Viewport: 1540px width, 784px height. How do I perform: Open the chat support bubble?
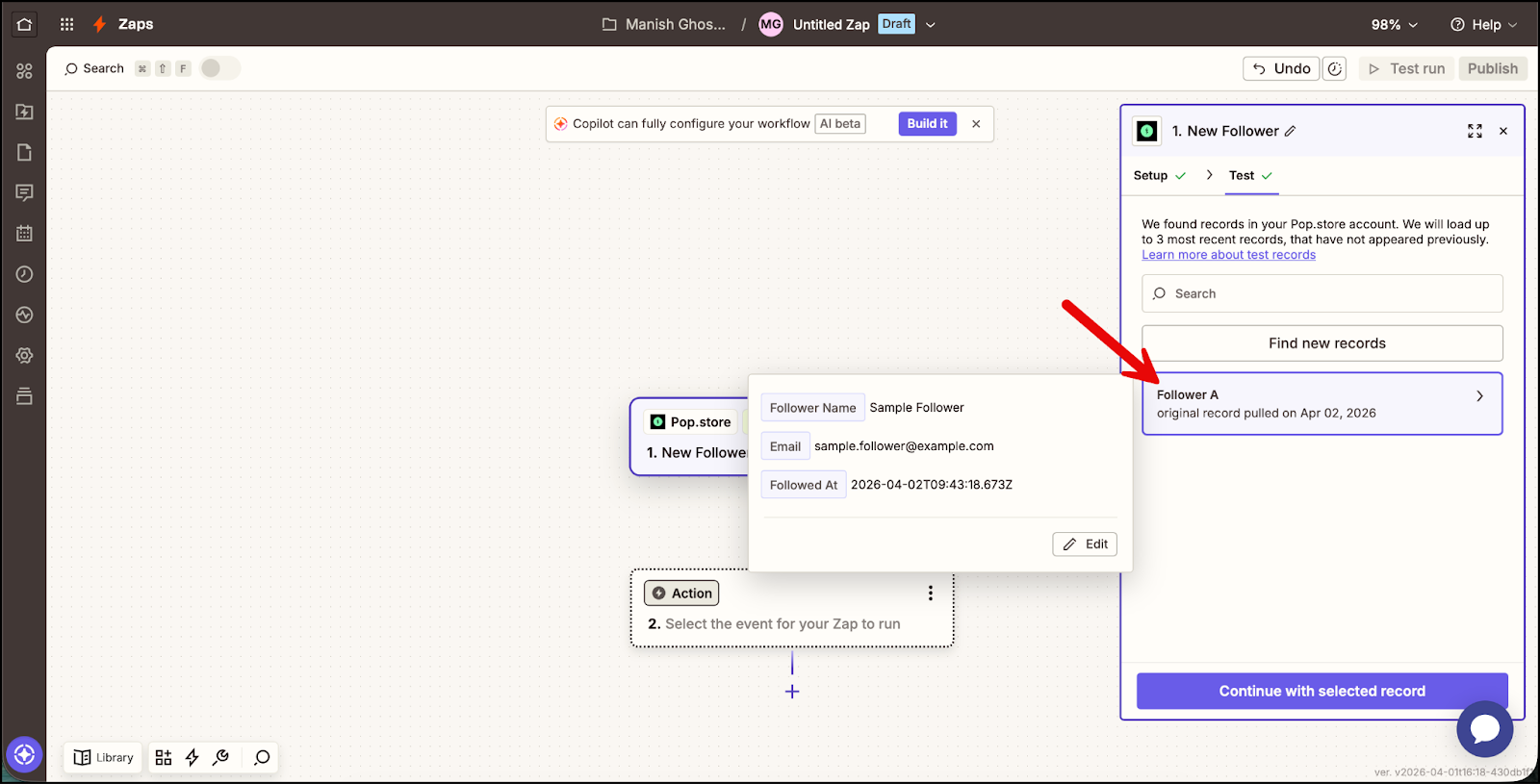pos(1484,729)
